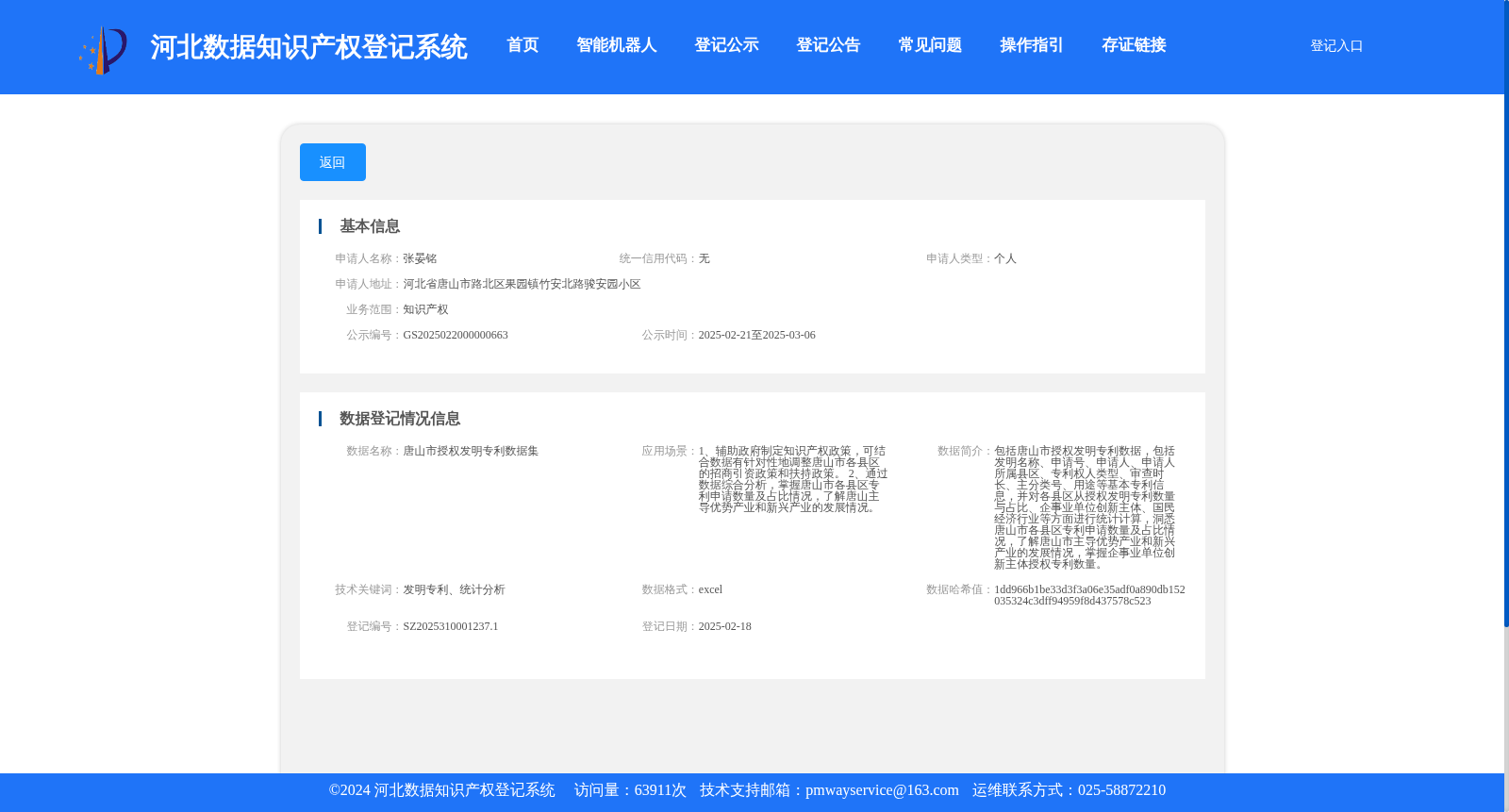Open the 操作指引 menu item
This screenshot has width=1509, height=812.
tap(1032, 45)
